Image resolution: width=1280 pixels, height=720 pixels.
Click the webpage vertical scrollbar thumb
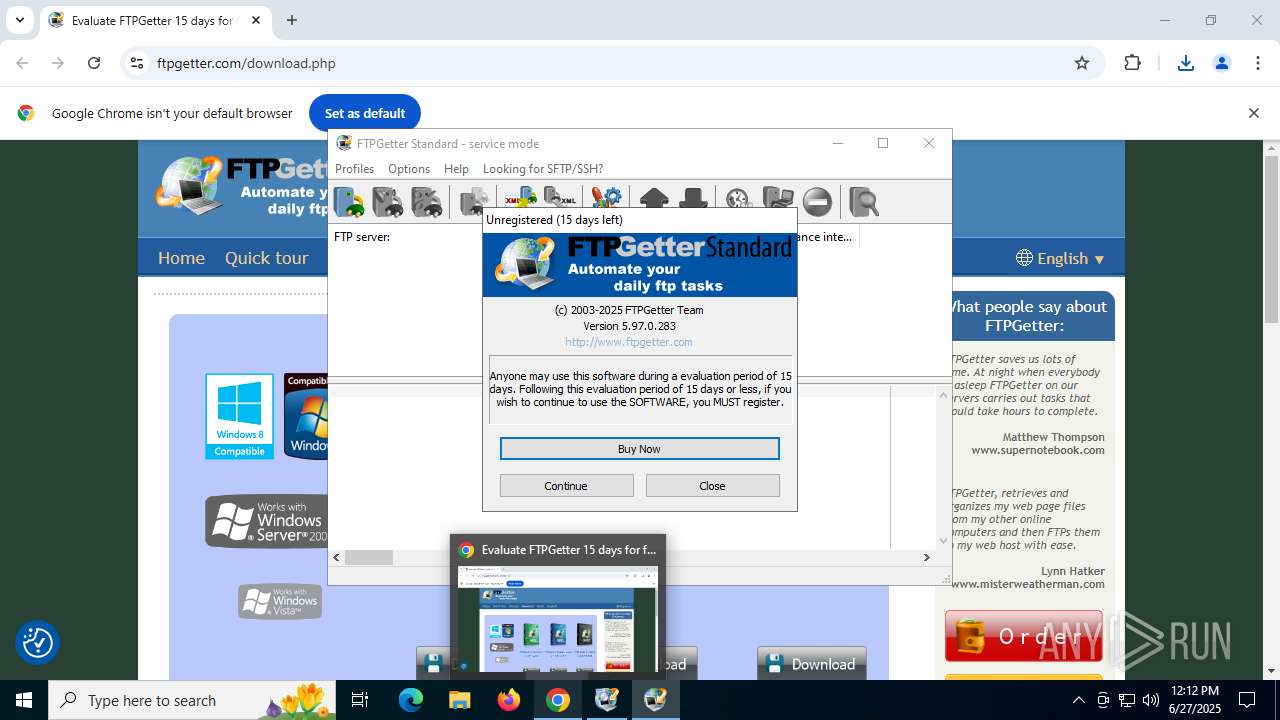pyautogui.click(x=1271, y=240)
